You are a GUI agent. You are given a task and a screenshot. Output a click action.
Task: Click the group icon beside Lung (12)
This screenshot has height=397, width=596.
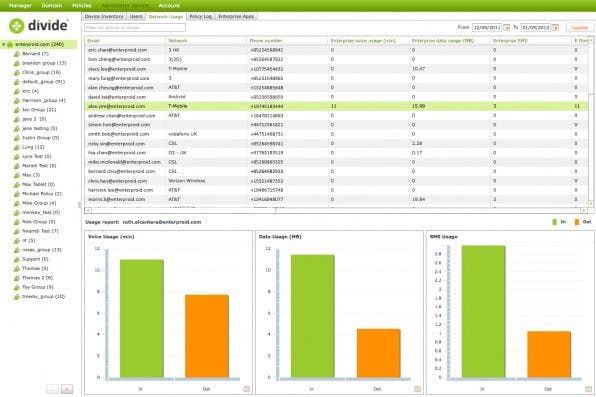(x=17, y=147)
